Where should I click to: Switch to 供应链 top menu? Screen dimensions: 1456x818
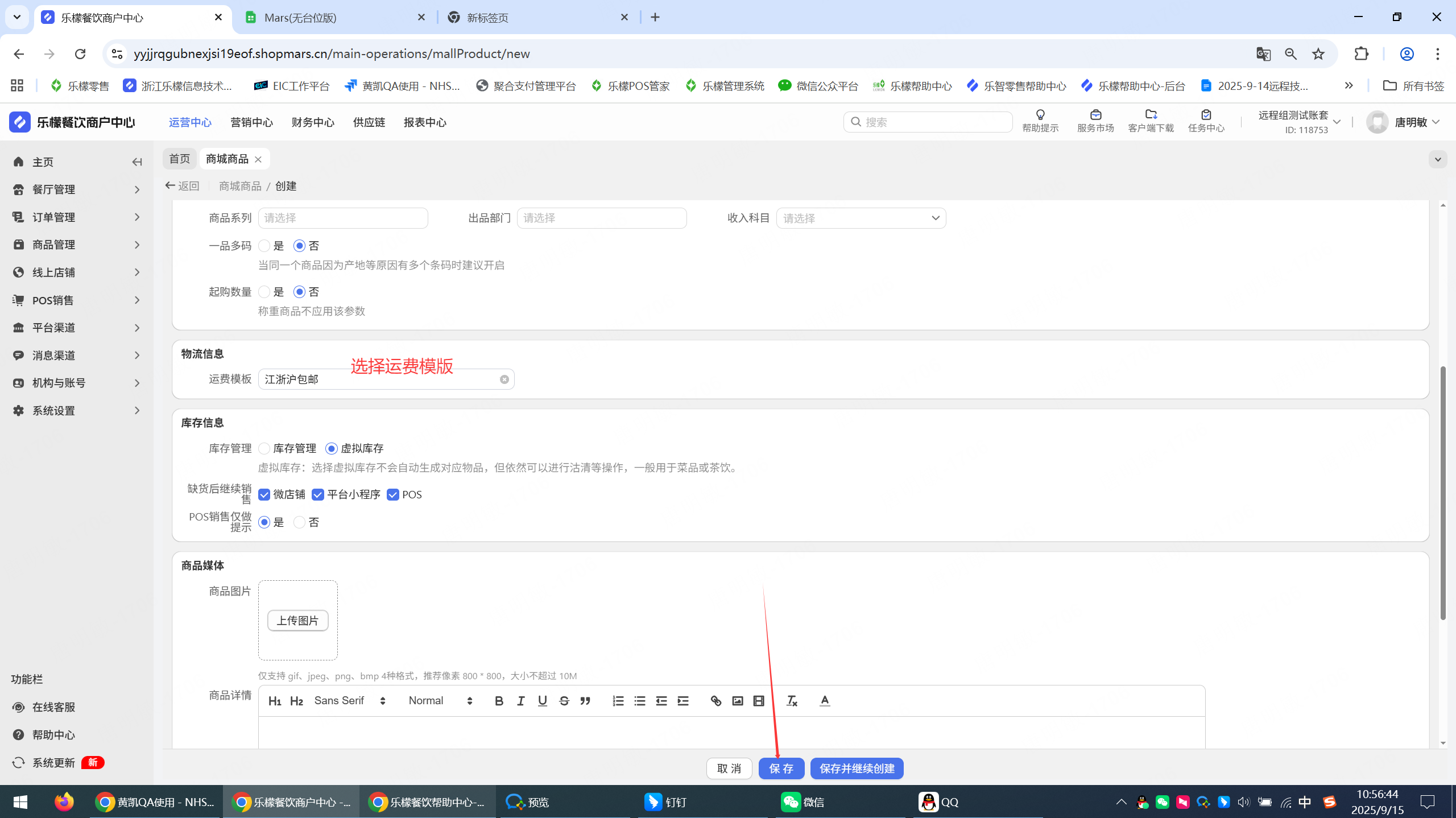tap(369, 122)
